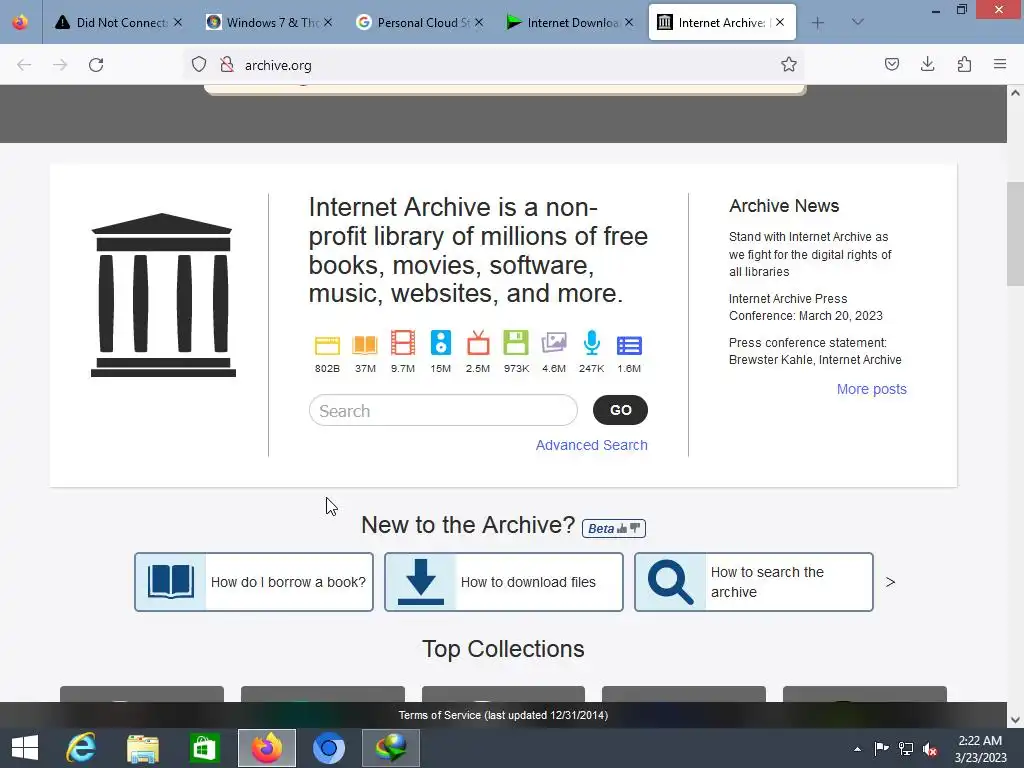Image resolution: width=1024 pixels, height=768 pixels.
Task: Focus the archive Search input field
Action: (x=443, y=411)
